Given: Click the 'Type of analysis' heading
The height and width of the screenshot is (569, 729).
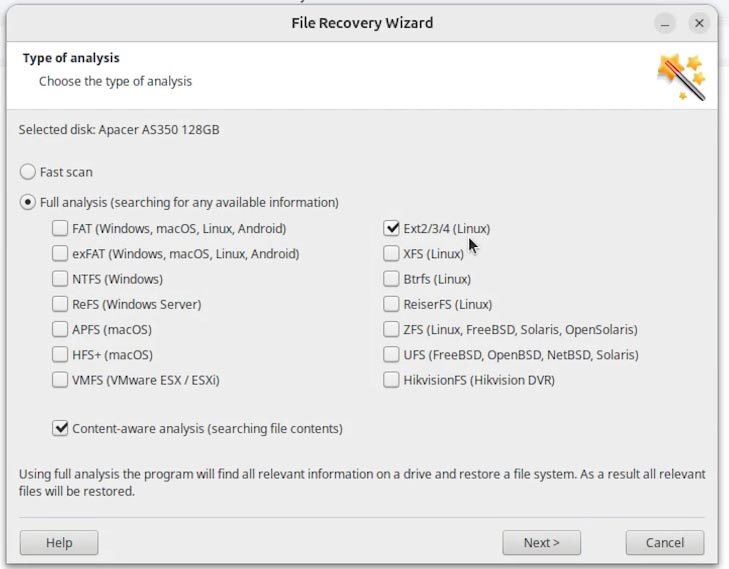Looking at the screenshot, I should [x=71, y=58].
